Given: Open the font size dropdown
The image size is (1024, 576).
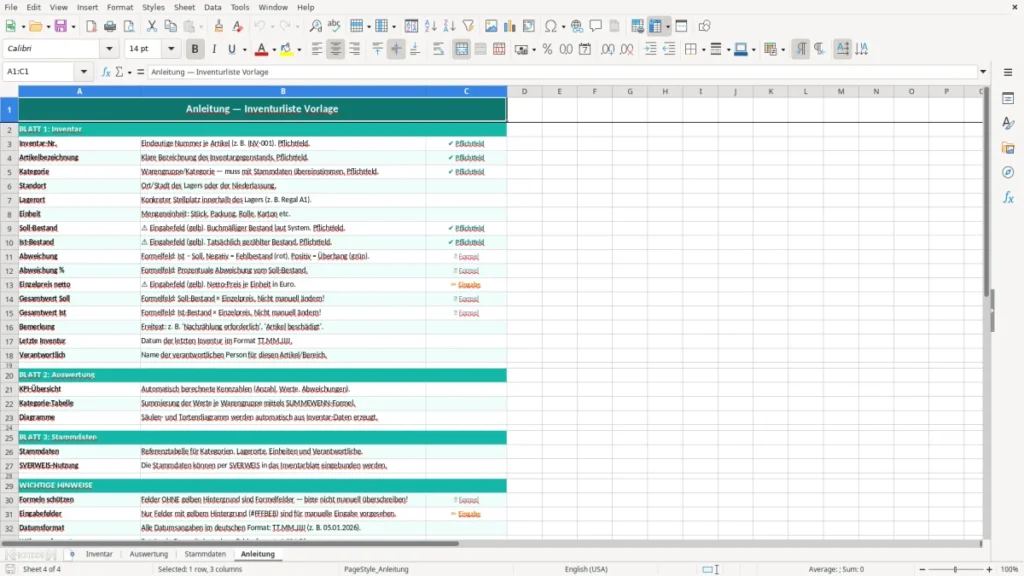Looking at the screenshot, I should [x=171, y=48].
